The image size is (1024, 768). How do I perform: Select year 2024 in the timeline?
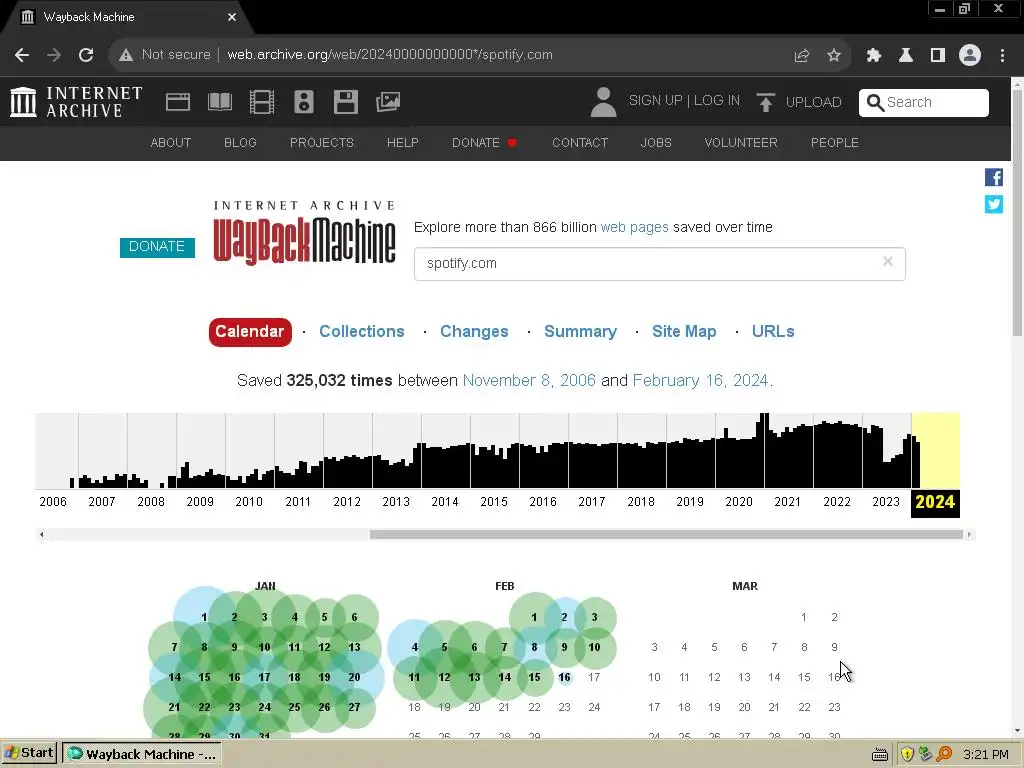pyautogui.click(x=935, y=502)
